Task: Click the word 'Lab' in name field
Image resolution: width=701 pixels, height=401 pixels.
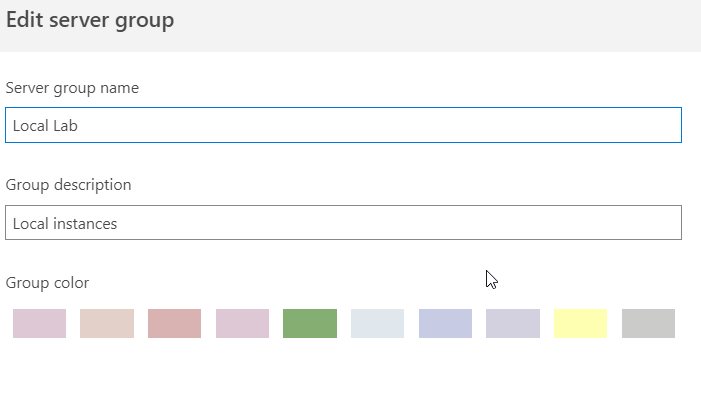Action: (66, 126)
